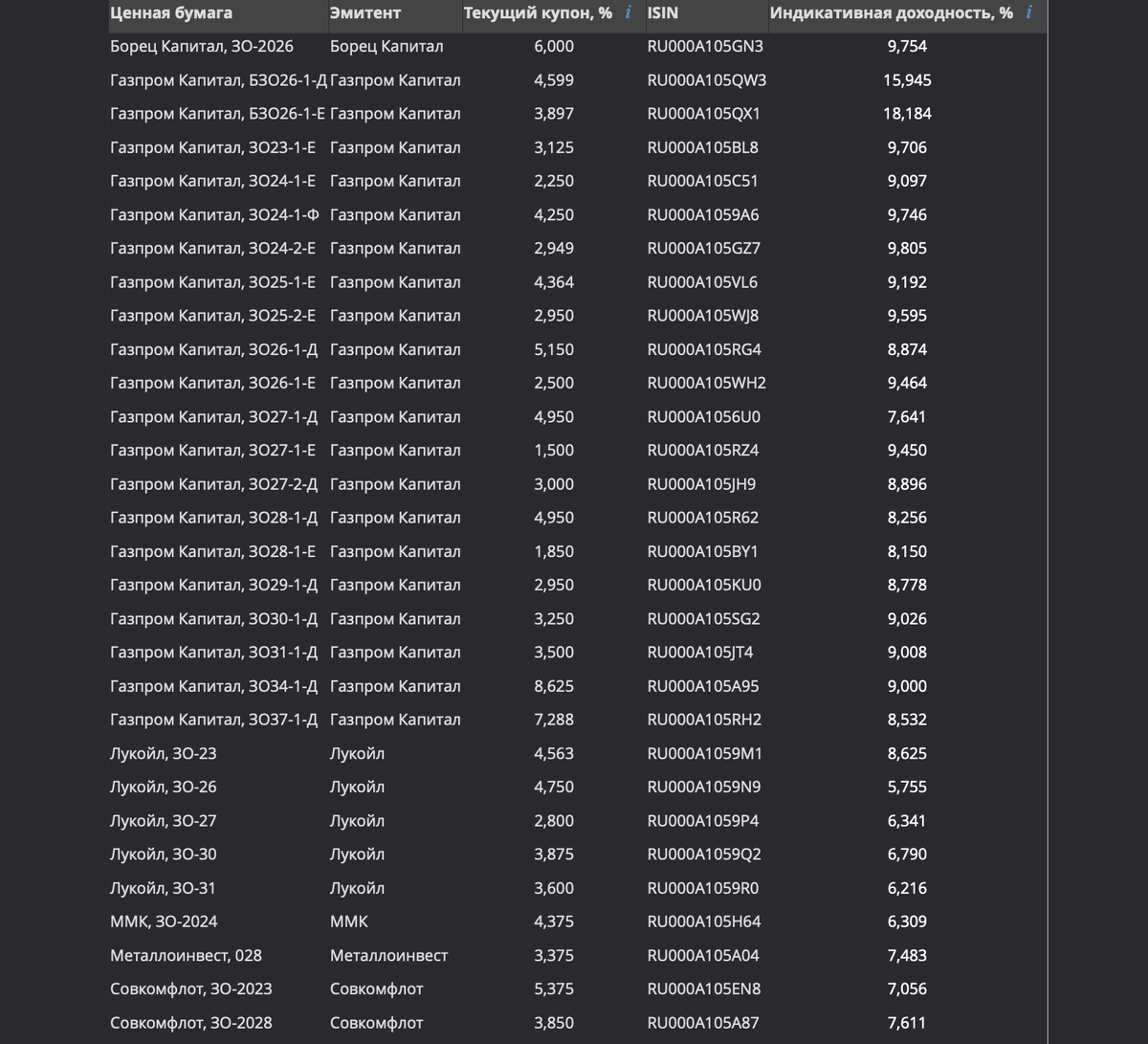Click yield value 15,945
This screenshot has height=1044, width=1148.
[907, 80]
